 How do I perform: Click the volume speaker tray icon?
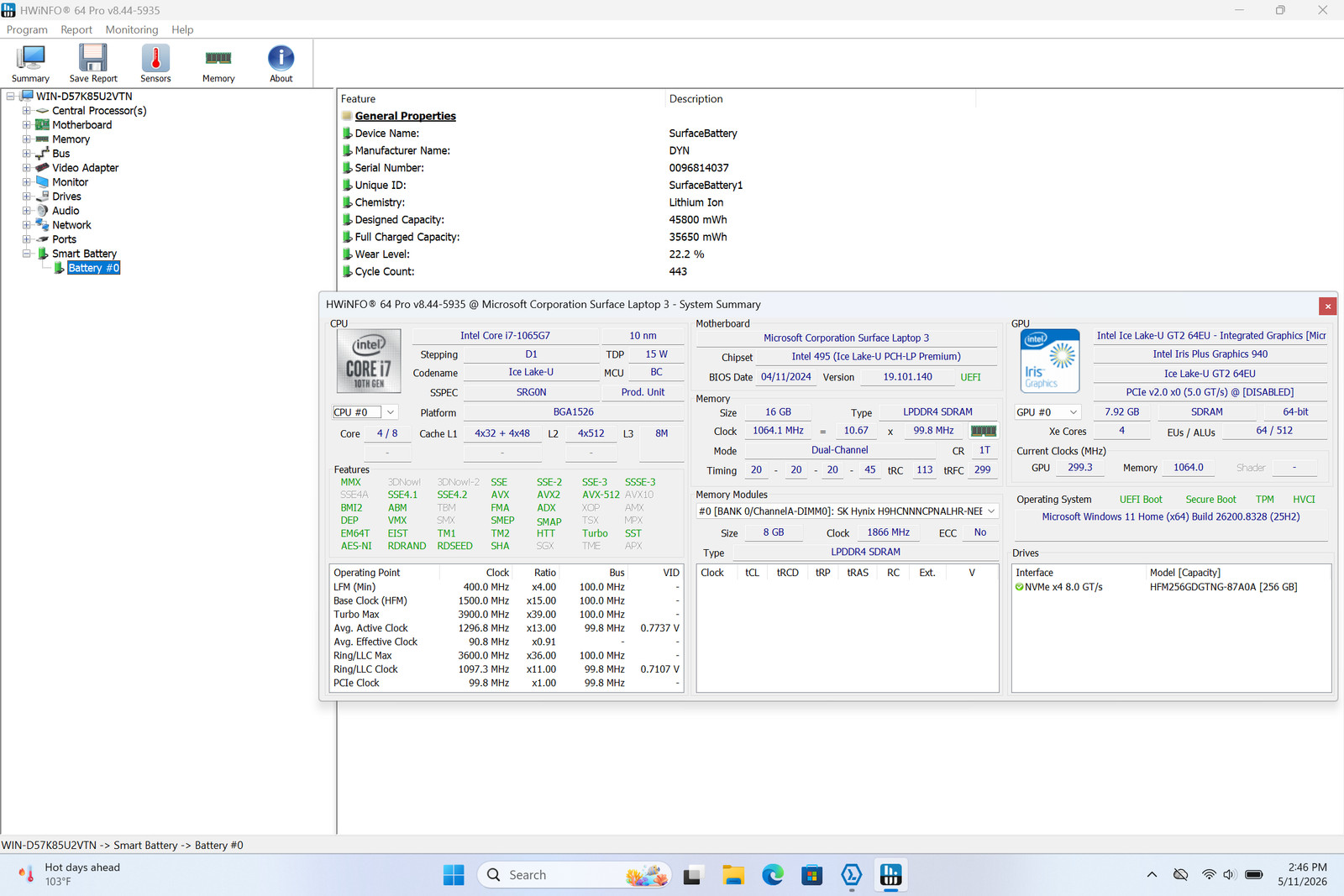coord(1230,875)
